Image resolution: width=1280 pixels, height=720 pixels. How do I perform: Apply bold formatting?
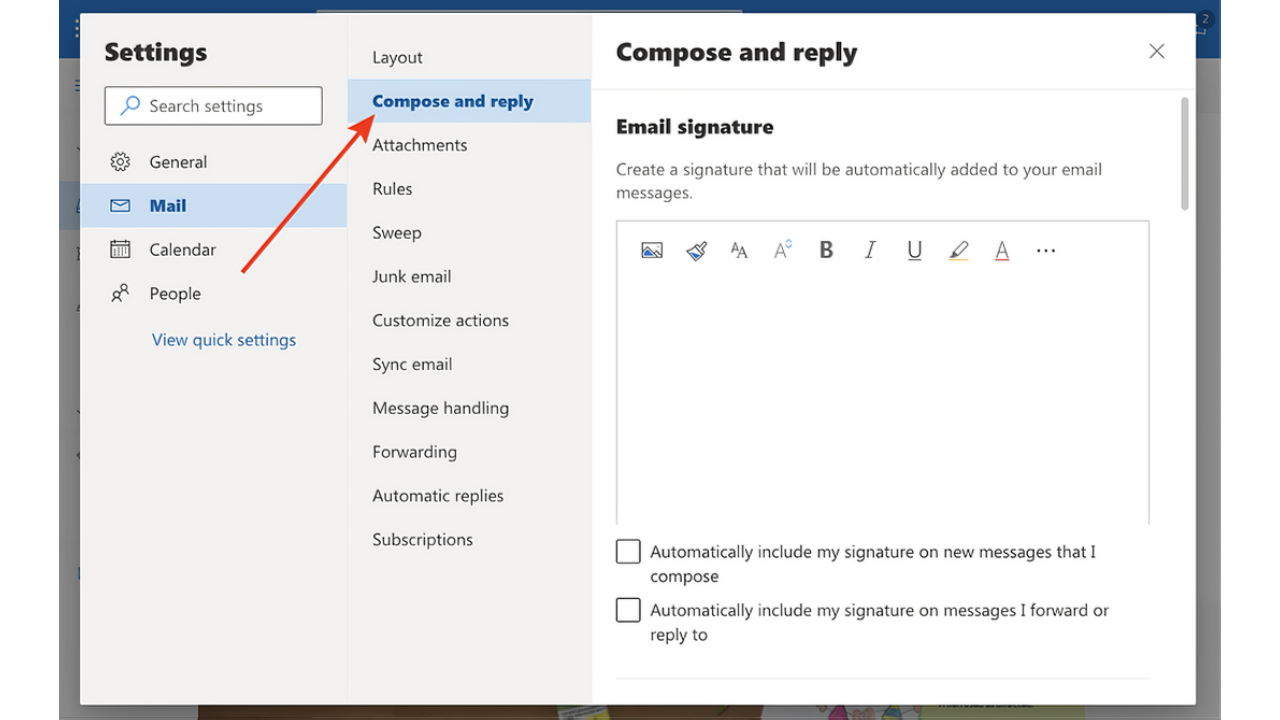click(x=825, y=250)
